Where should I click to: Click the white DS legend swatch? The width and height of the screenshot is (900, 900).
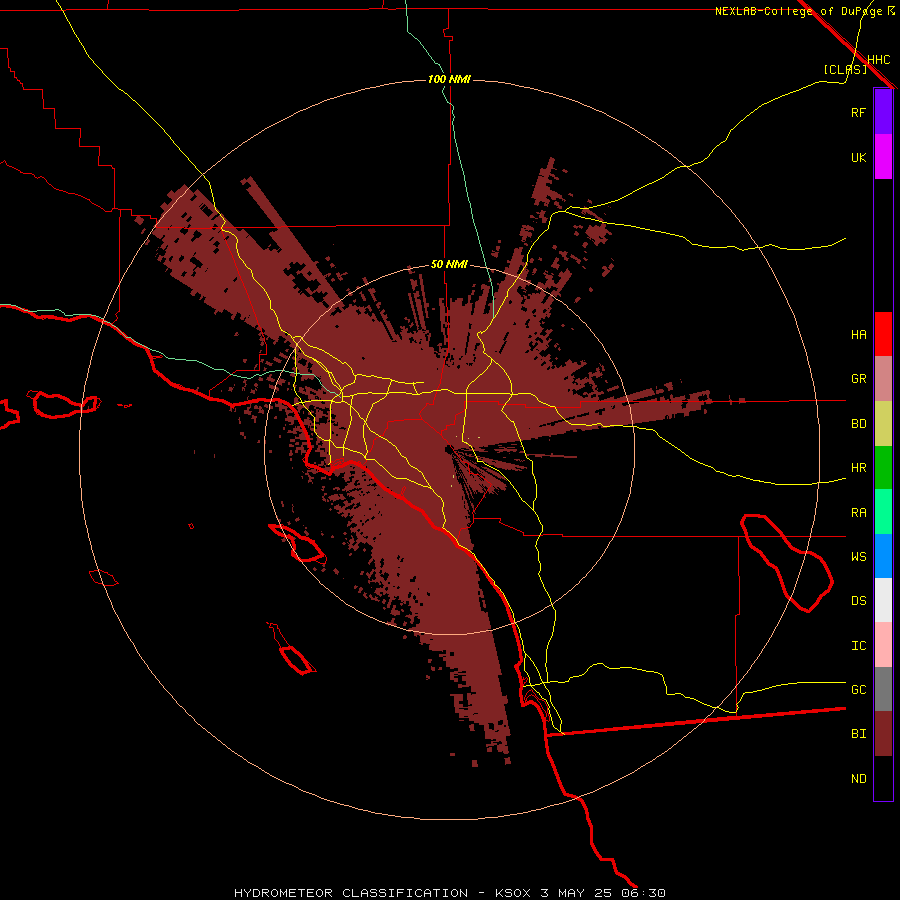click(883, 600)
